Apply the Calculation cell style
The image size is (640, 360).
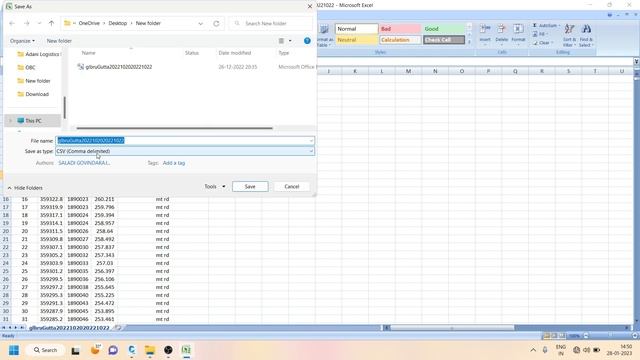(400, 40)
